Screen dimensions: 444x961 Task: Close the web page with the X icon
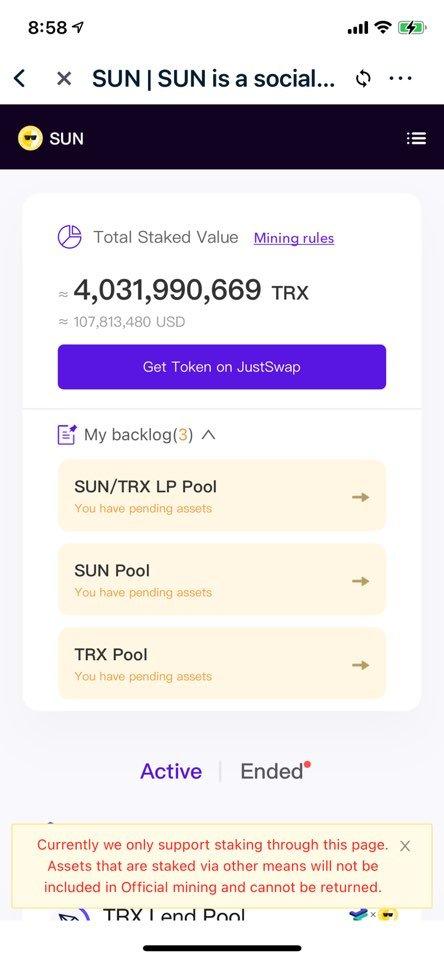point(64,78)
